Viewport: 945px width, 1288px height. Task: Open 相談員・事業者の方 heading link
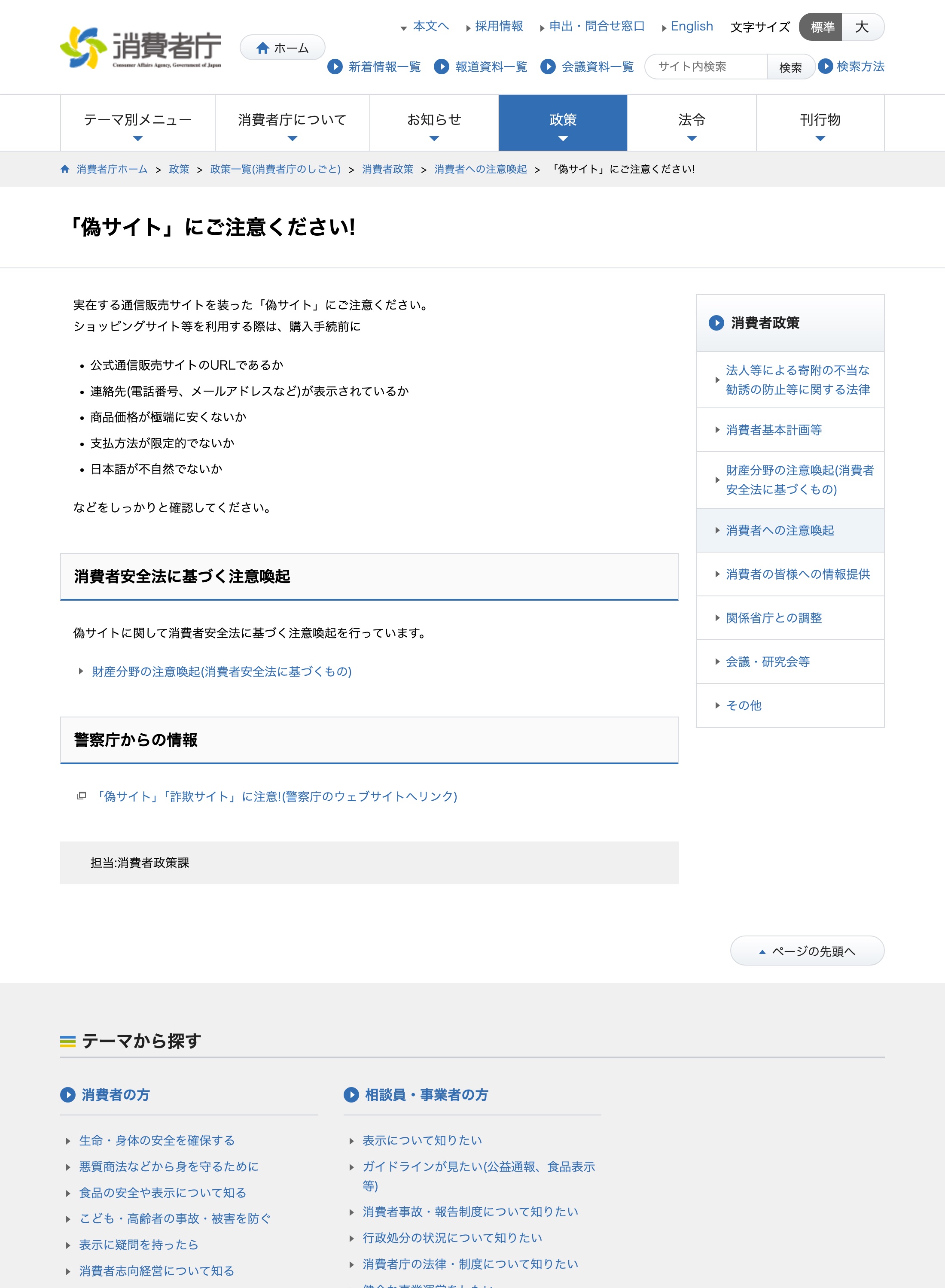click(427, 1095)
